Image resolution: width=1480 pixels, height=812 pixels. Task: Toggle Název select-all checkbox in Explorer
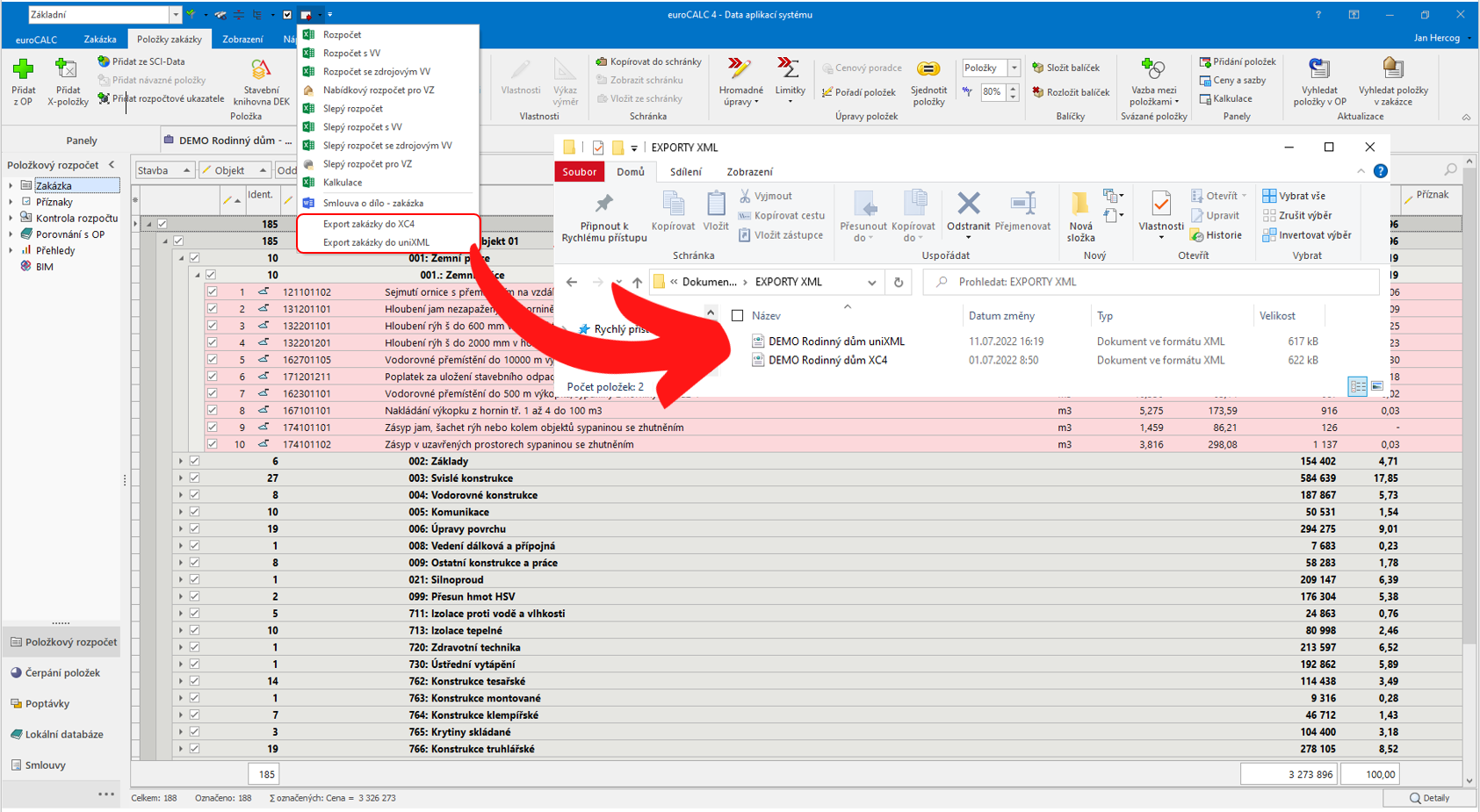[x=737, y=315]
